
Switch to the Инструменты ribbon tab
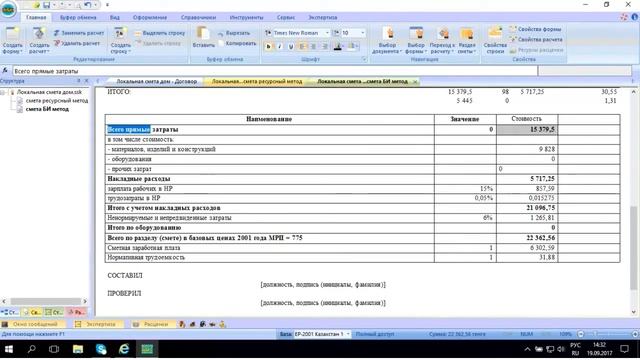pyautogui.click(x=246, y=18)
